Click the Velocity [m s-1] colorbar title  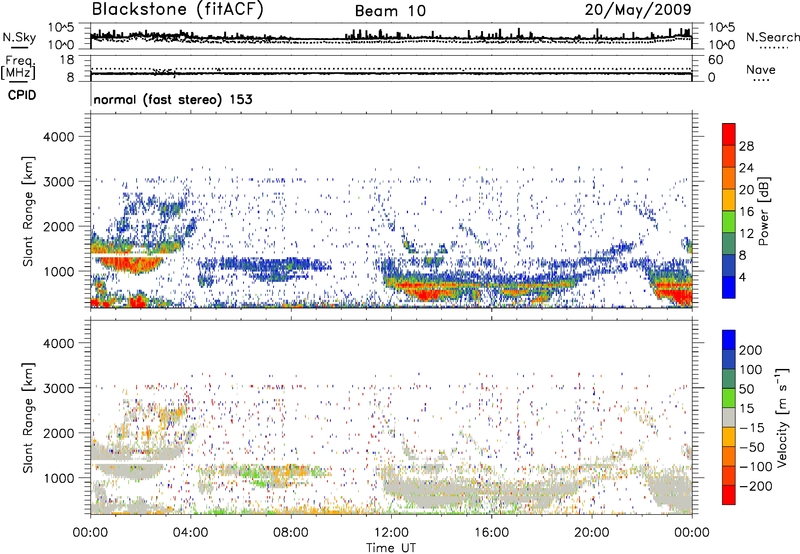(x=782, y=417)
